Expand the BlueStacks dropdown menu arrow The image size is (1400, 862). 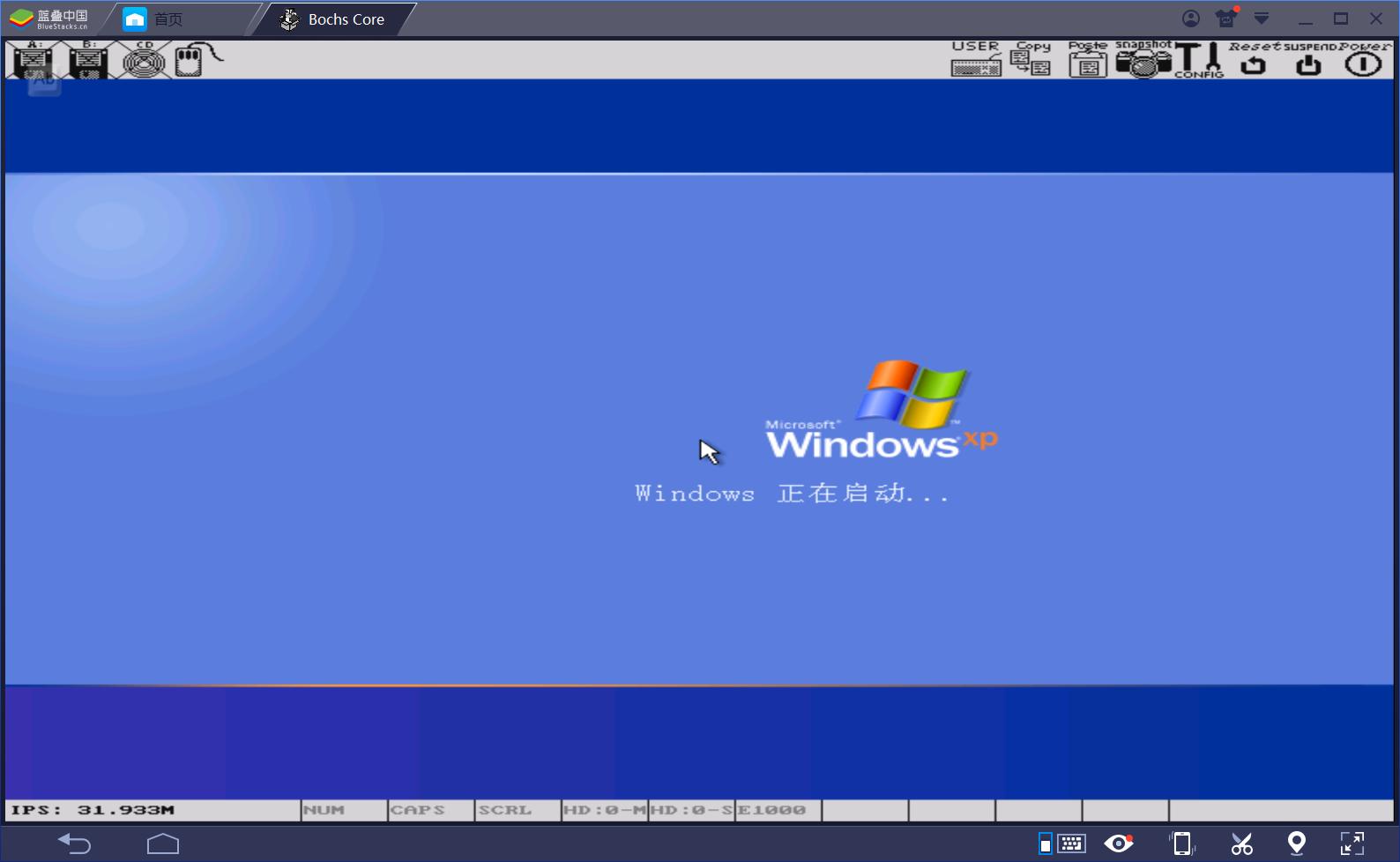pyautogui.click(x=1262, y=19)
